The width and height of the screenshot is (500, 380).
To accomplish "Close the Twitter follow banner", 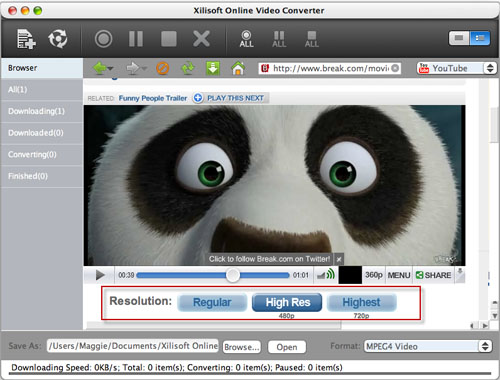I will [x=339, y=259].
